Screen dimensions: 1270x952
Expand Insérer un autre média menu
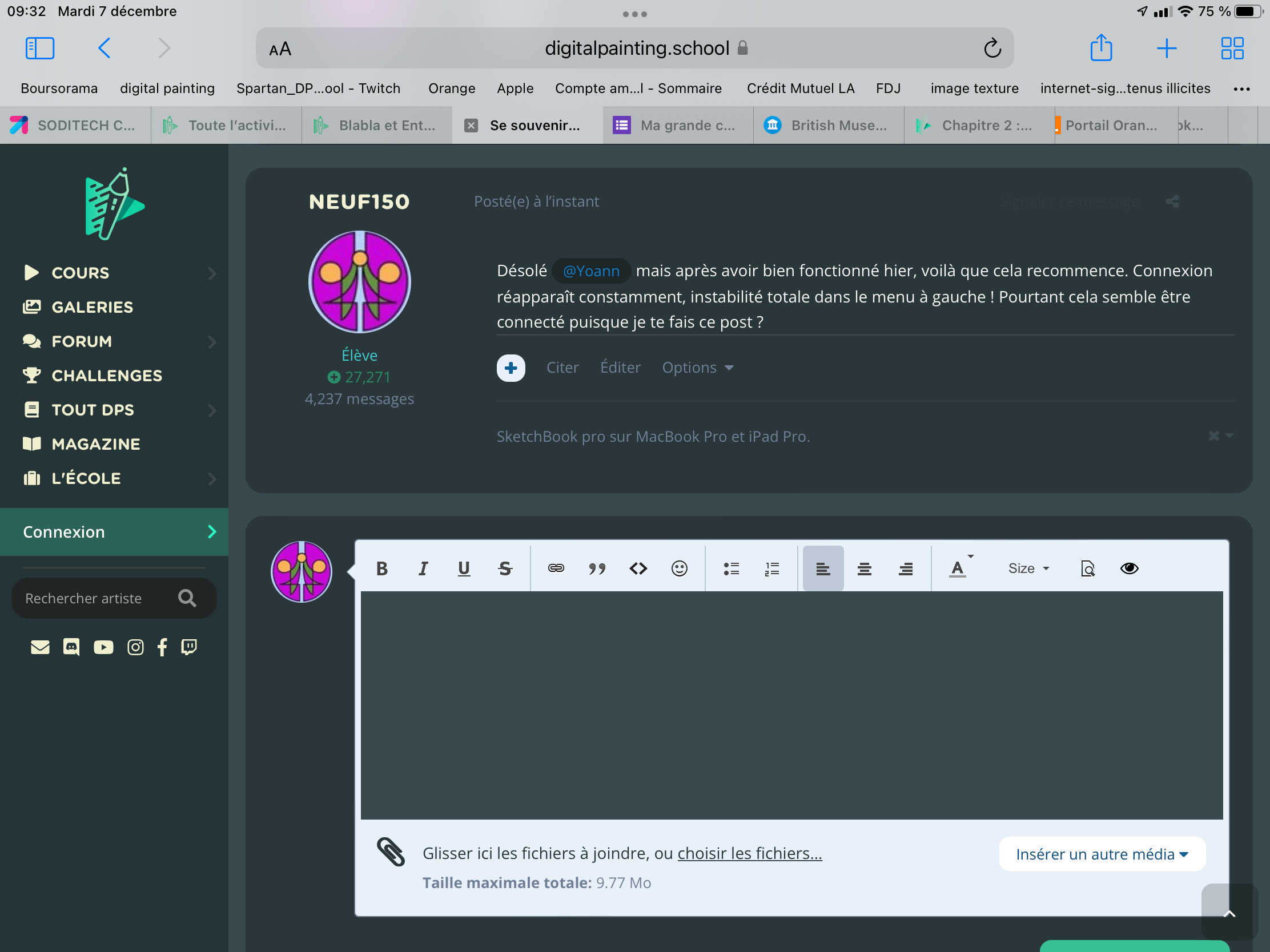pyautogui.click(x=1101, y=854)
